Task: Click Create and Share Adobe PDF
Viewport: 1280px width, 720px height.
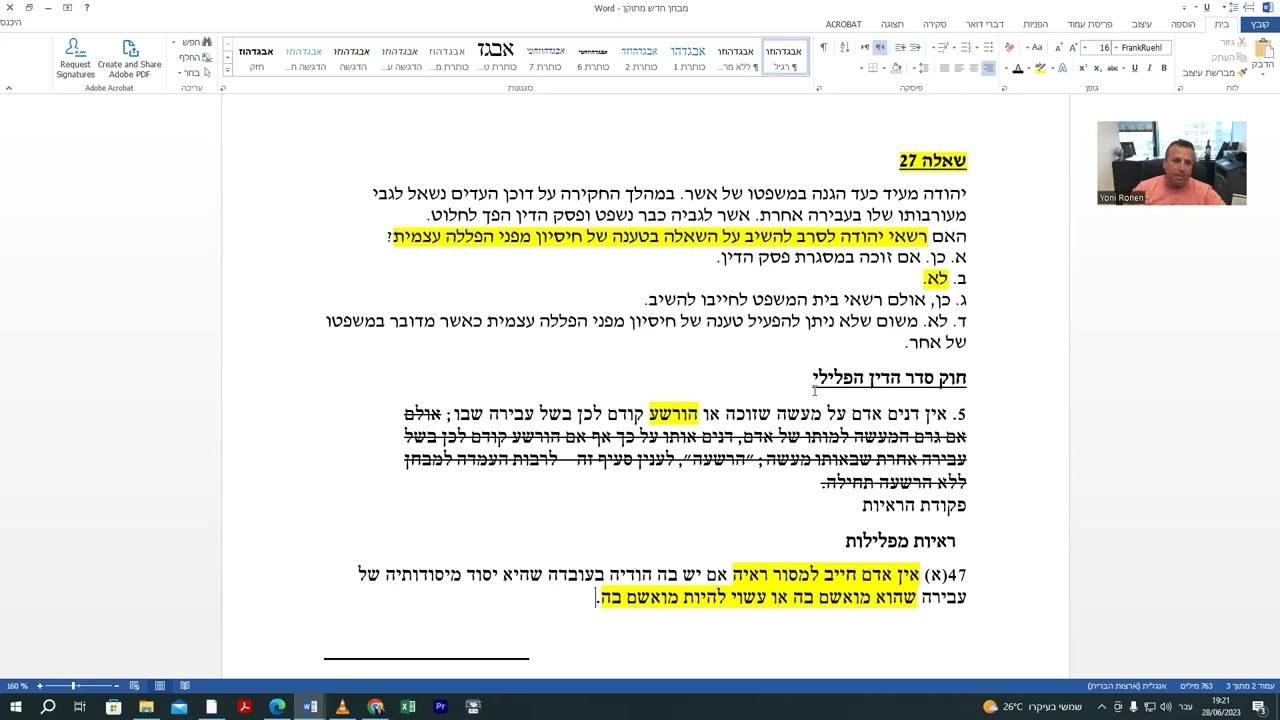Action: (129, 59)
